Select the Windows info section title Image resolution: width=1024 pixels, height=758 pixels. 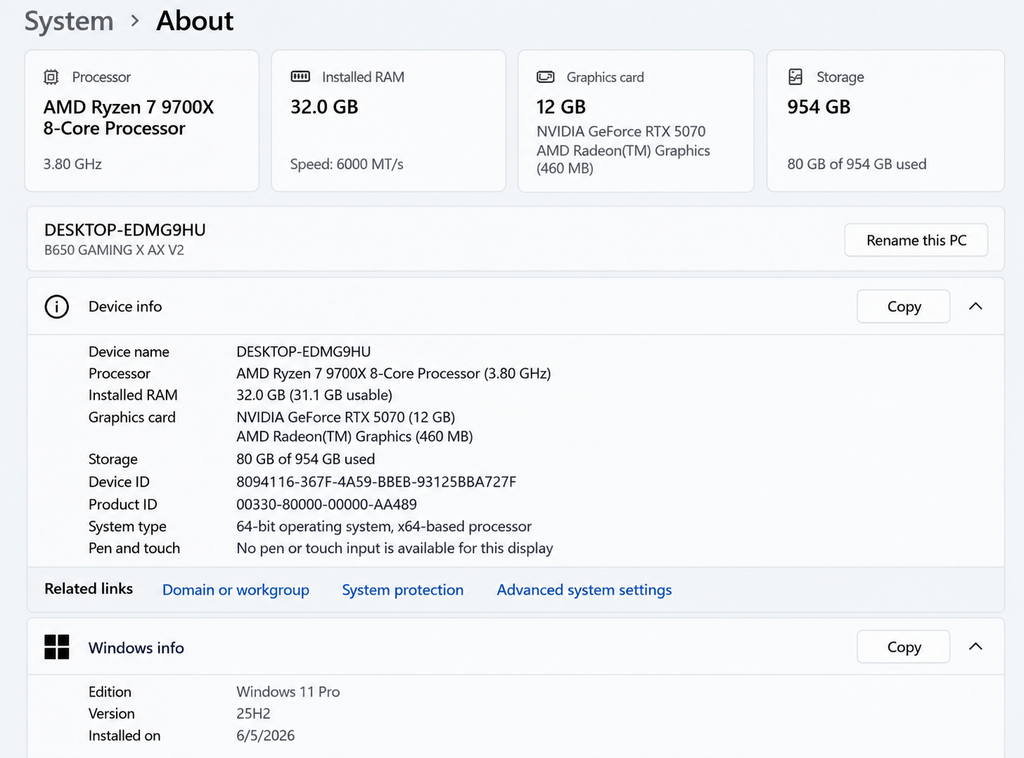136,648
